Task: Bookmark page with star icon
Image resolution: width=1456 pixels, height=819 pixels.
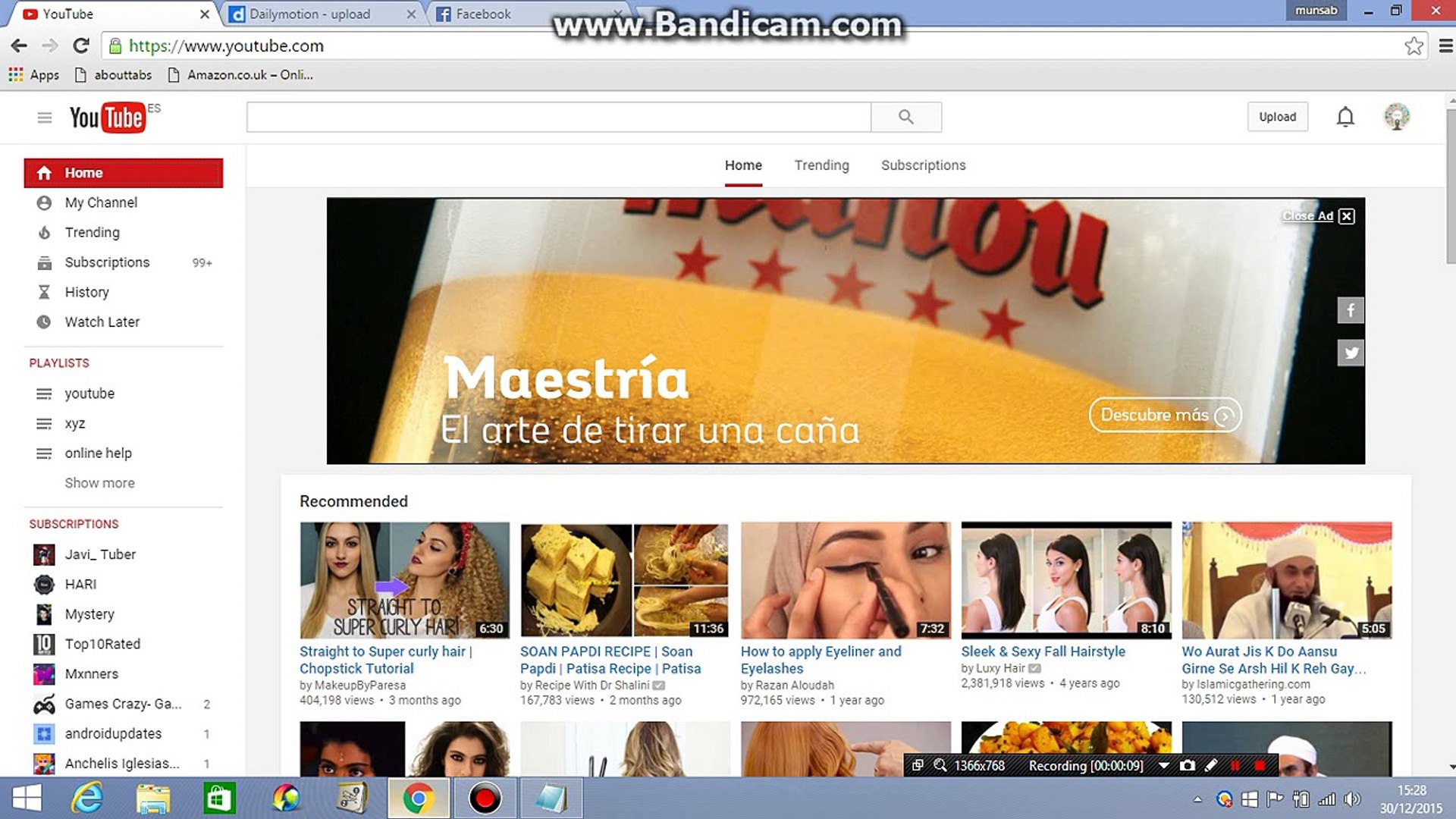Action: click(x=1413, y=46)
